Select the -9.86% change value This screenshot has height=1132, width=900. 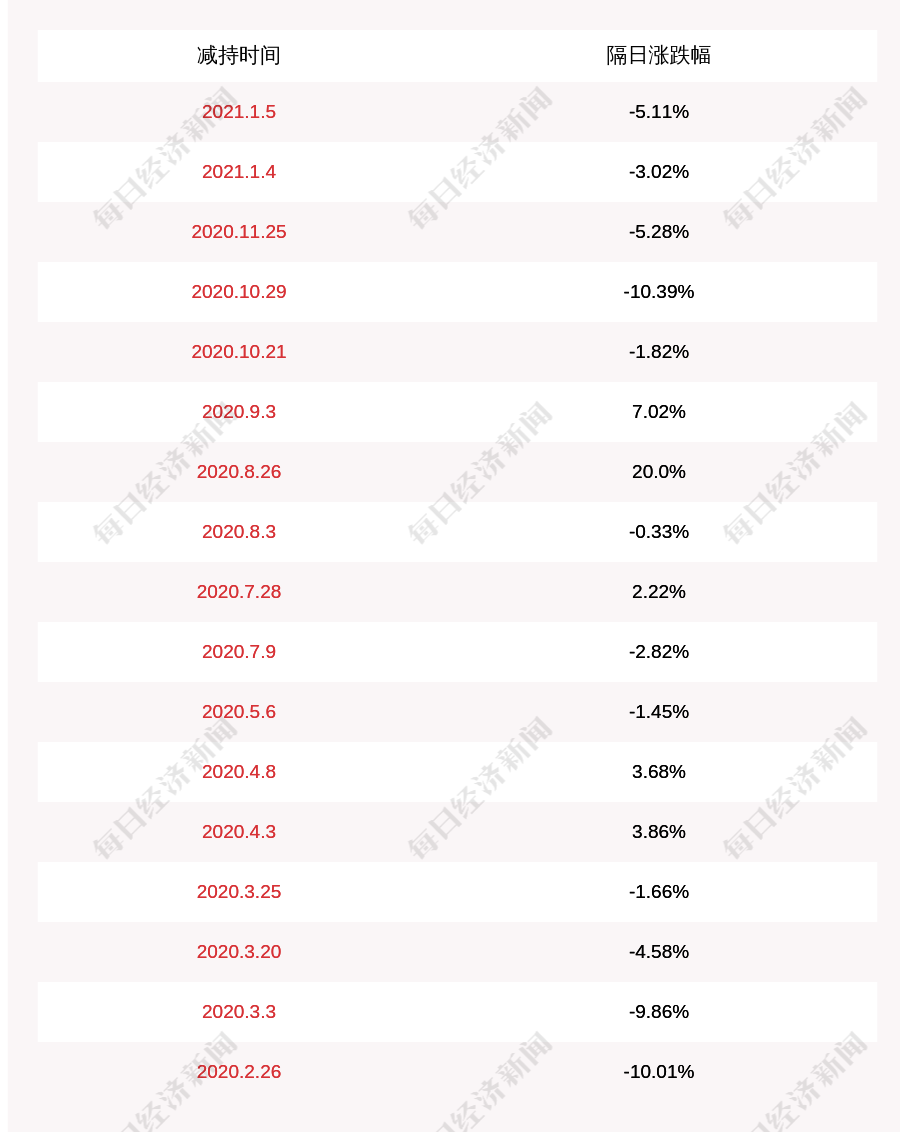[x=658, y=1011]
